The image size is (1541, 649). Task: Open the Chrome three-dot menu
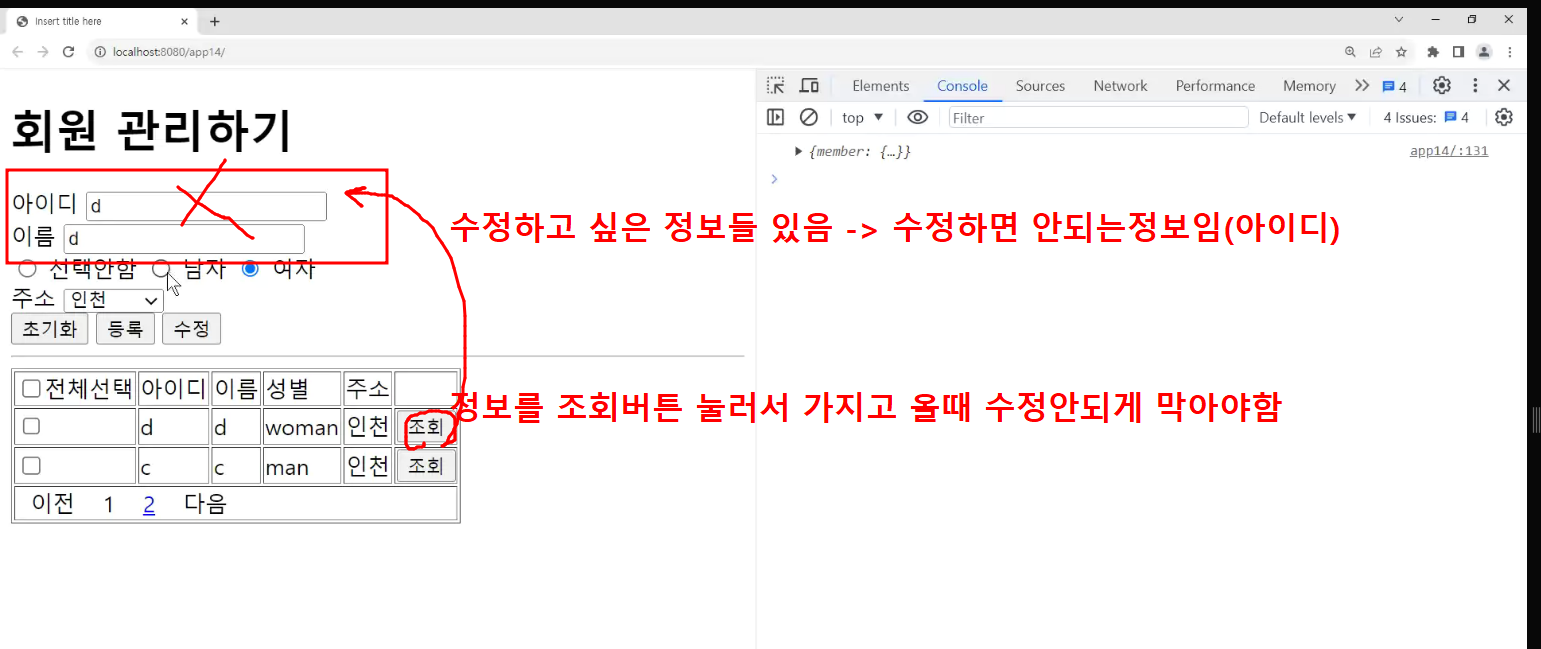coord(1509,52)
